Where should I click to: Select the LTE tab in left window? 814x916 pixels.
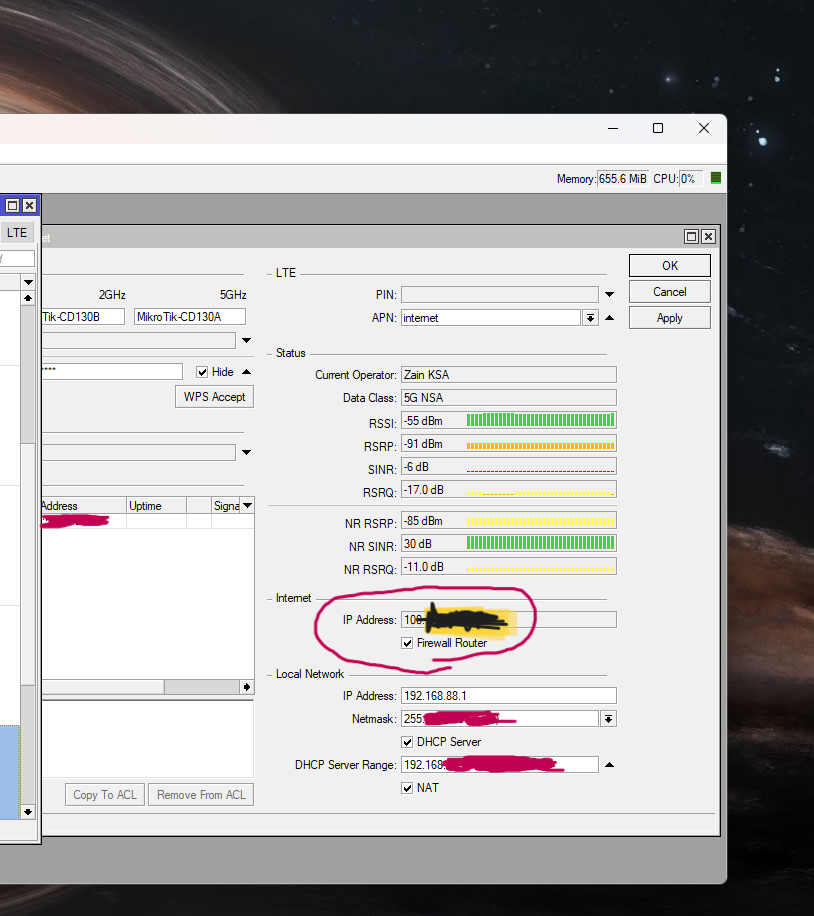click(x=17, y=233)
